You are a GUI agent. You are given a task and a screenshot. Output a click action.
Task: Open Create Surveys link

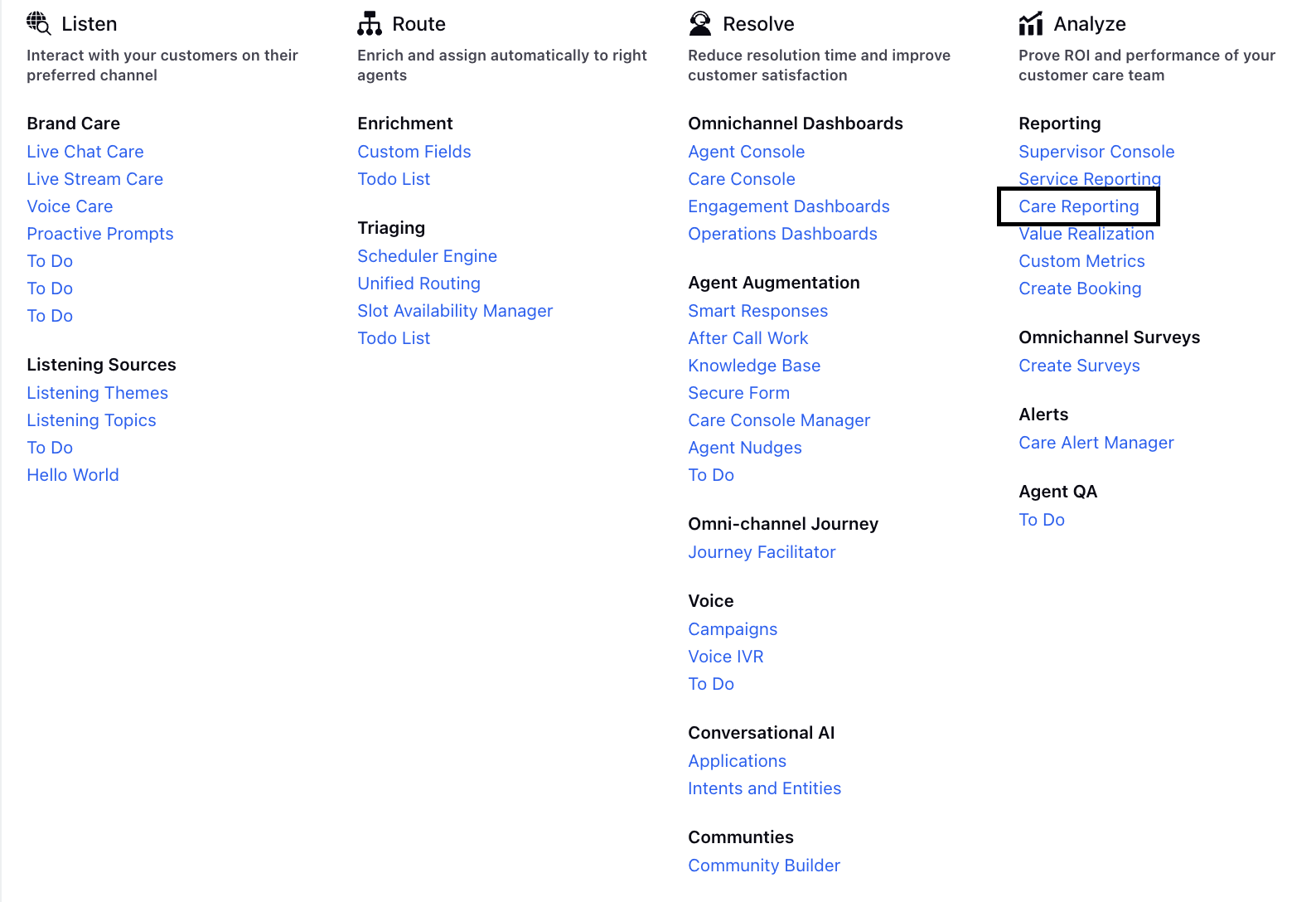pos(1079,366)
